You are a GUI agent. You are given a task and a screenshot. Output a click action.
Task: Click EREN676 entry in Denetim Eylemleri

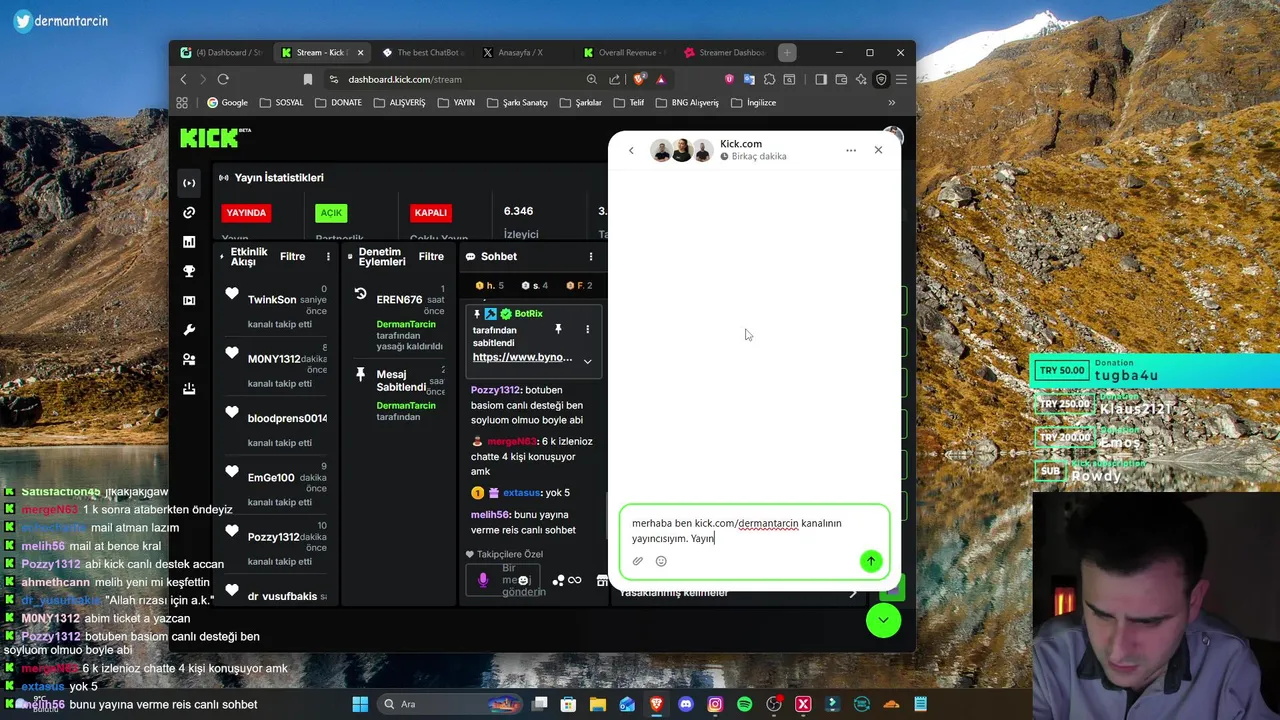[399, 300]
